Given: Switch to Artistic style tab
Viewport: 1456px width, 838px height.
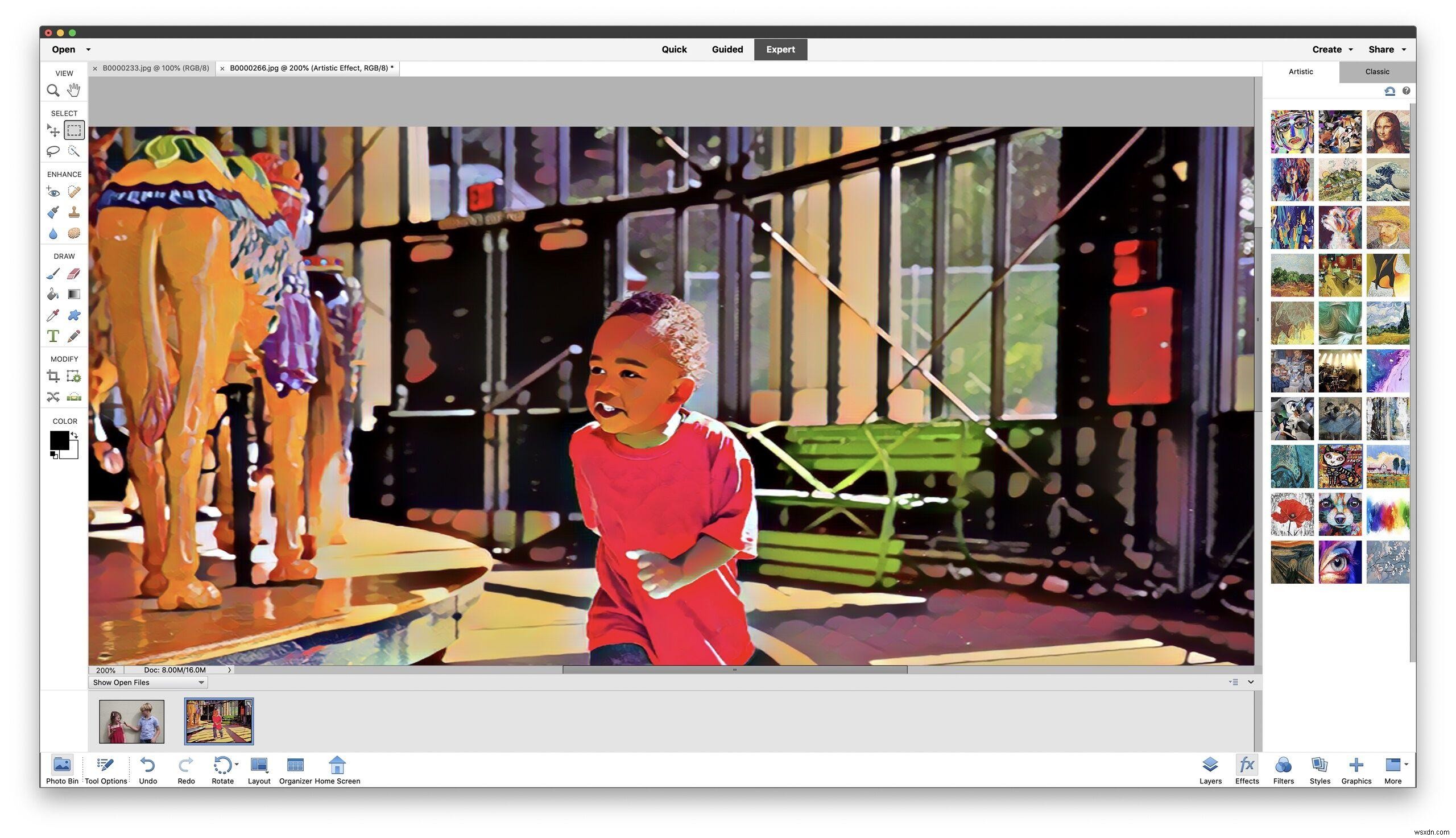Looking at the screenshot, I should click(1300, 71).
